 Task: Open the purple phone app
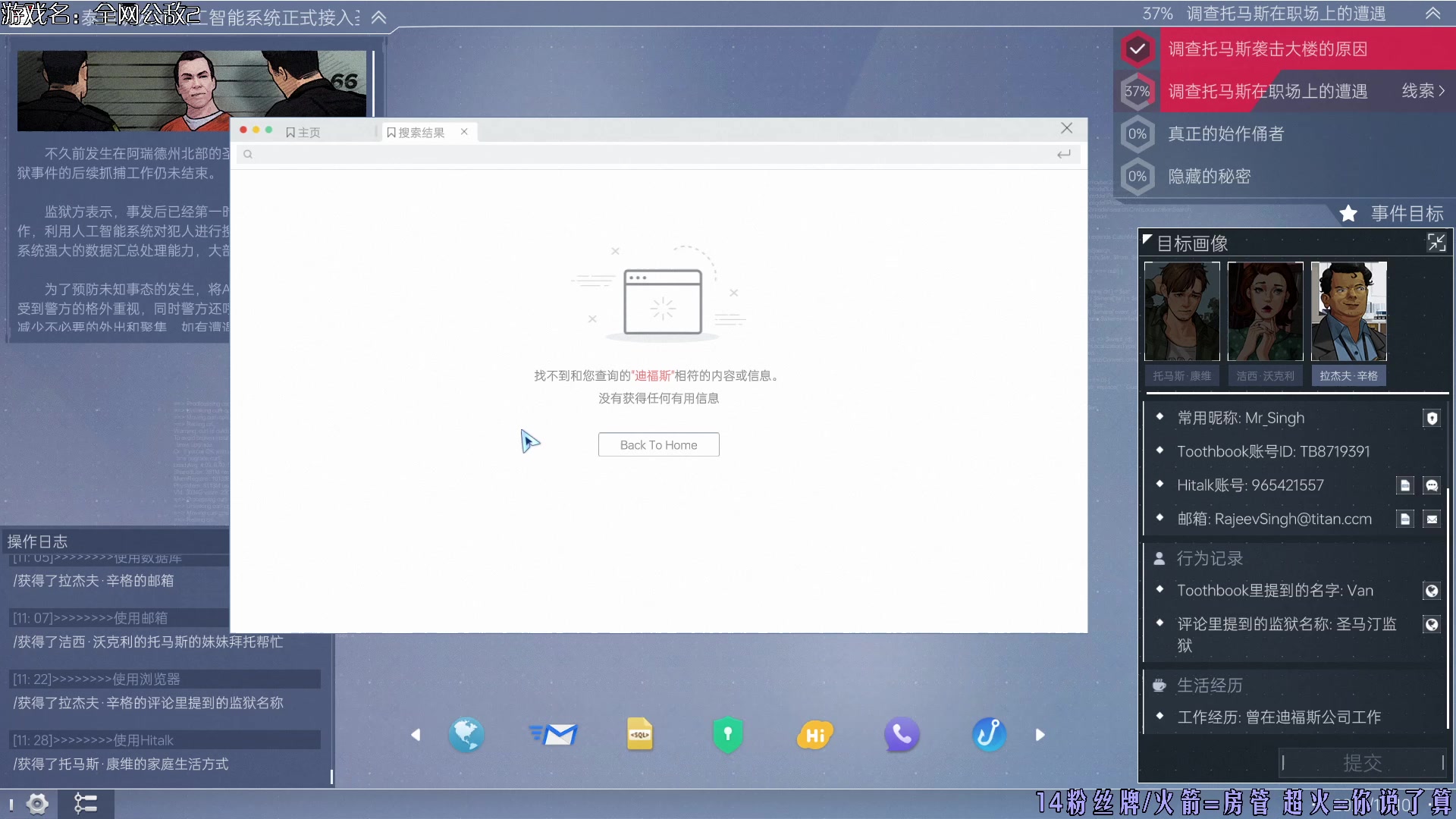pos(901,734)
